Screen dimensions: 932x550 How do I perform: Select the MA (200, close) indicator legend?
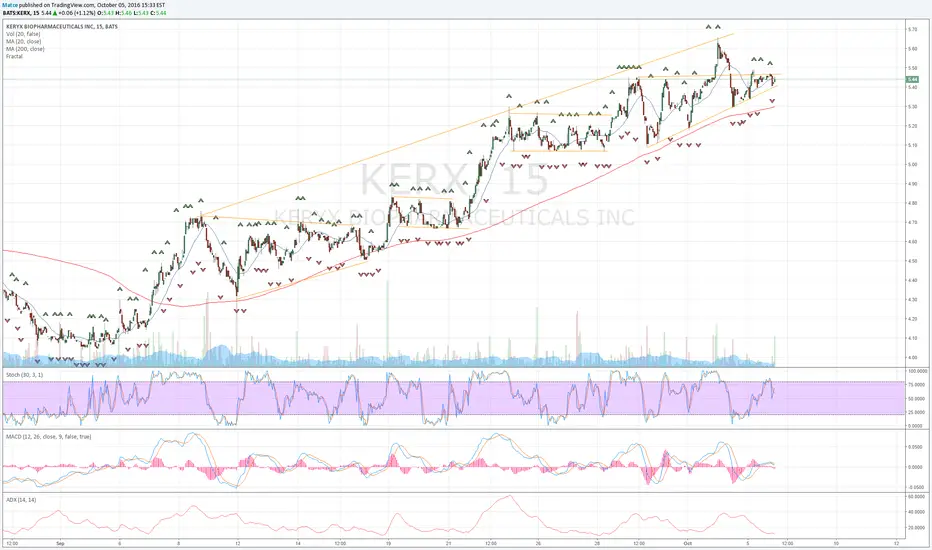[x=25, y=49]
